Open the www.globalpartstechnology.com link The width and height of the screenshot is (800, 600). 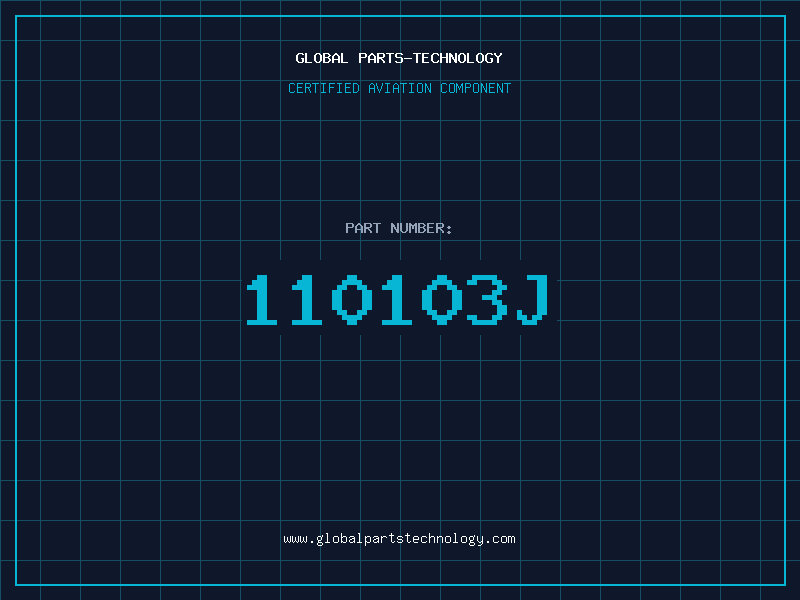[399, 539]
